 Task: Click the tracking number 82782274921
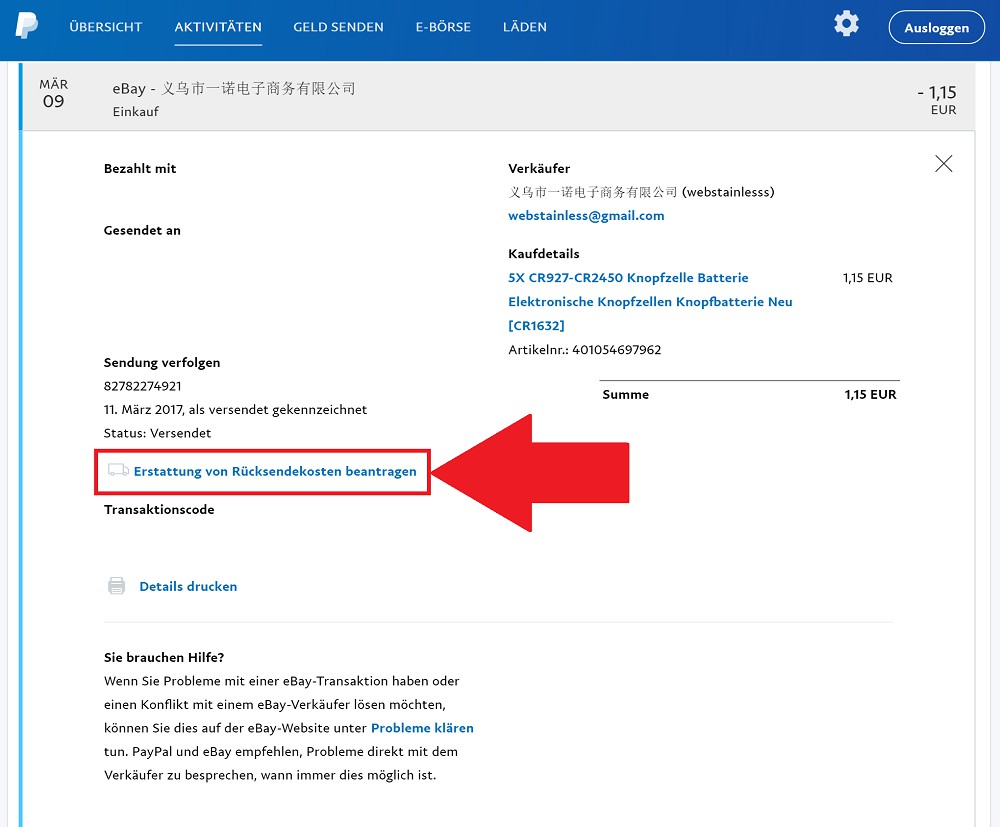143,386
